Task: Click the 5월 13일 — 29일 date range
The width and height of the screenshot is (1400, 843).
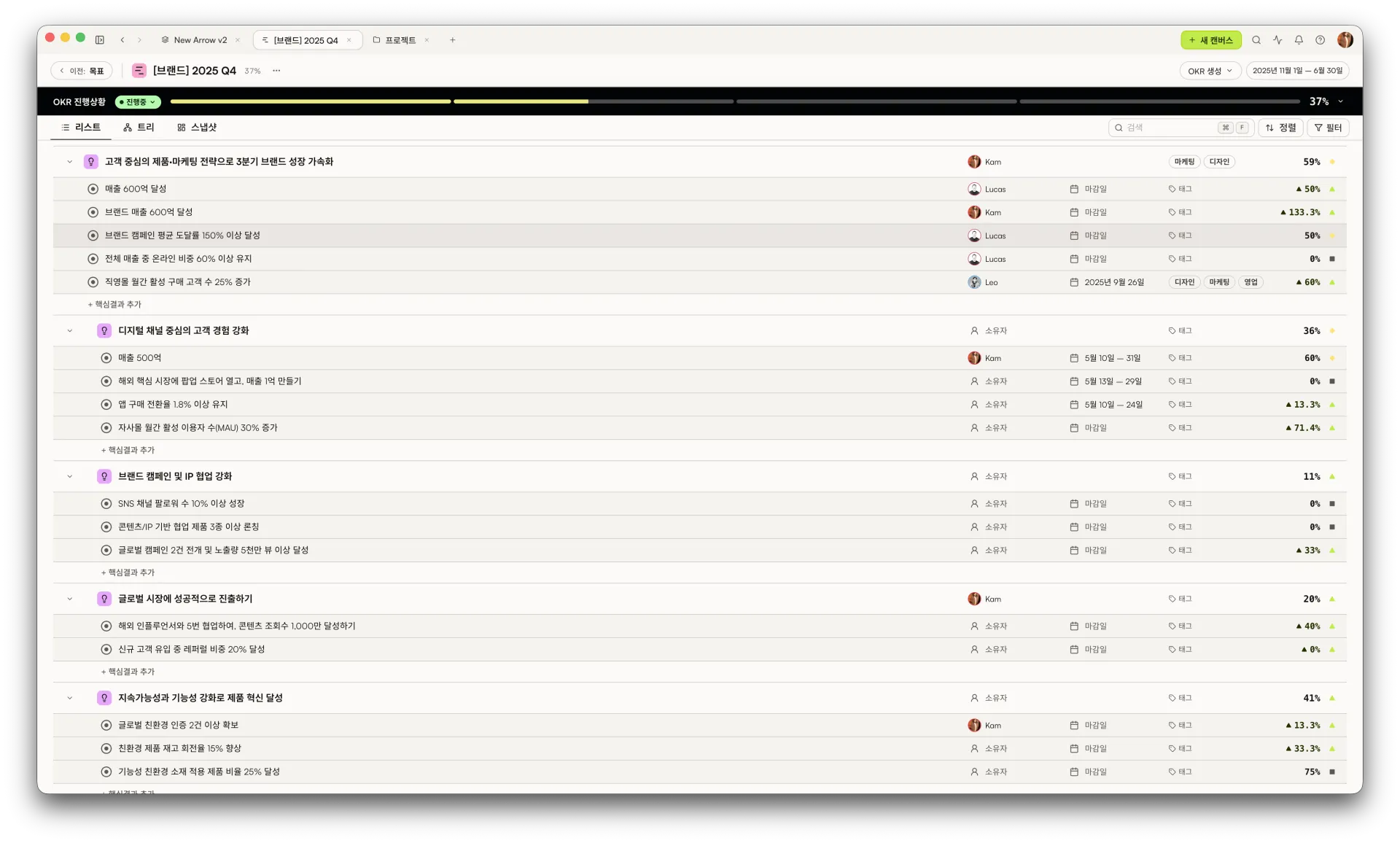Action: point(1113,381)
